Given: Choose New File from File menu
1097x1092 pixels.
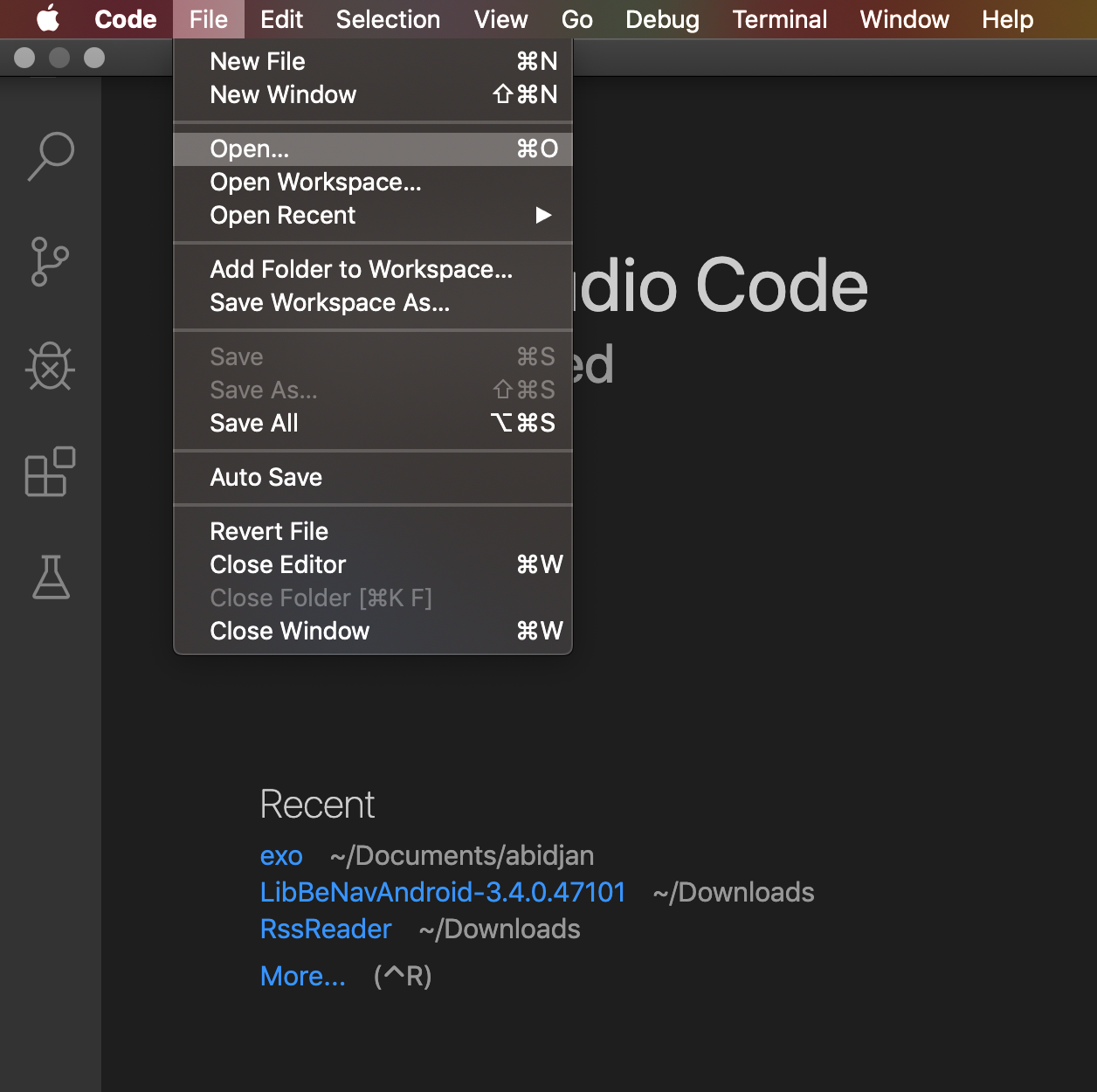Looking at the screenshot, I should pyautogui.click(x=373, y=61).
